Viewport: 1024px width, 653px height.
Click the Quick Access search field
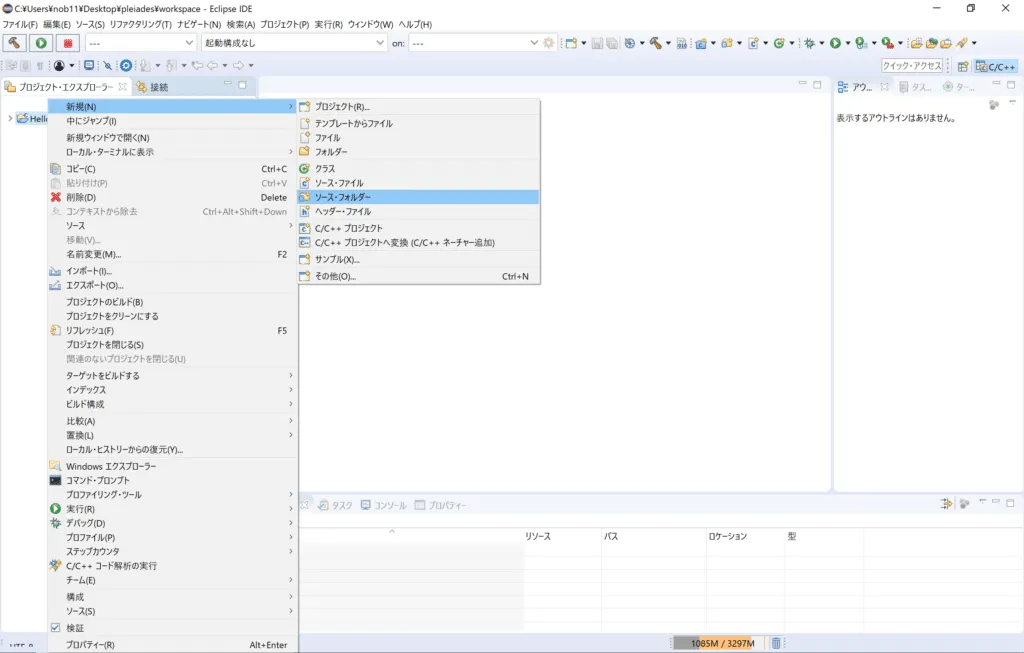click(912, 66)
